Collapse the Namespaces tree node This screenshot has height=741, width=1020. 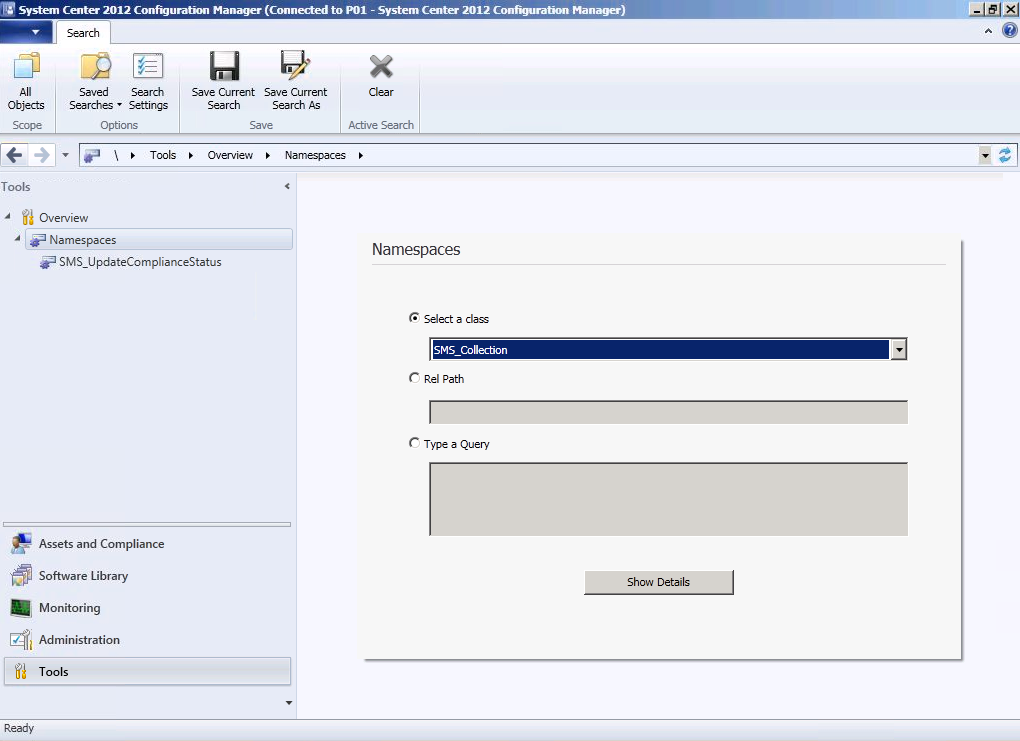coord(18,239)
